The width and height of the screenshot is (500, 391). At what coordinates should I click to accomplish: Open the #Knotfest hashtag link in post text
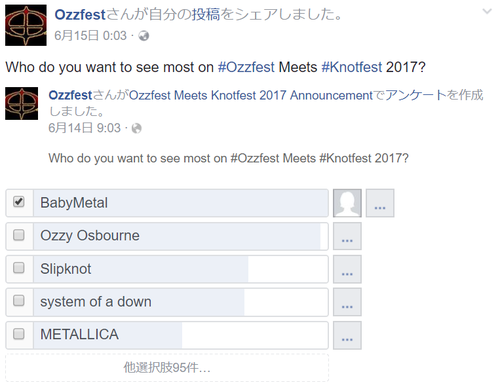pyautogui.click(x=352, y=67)
